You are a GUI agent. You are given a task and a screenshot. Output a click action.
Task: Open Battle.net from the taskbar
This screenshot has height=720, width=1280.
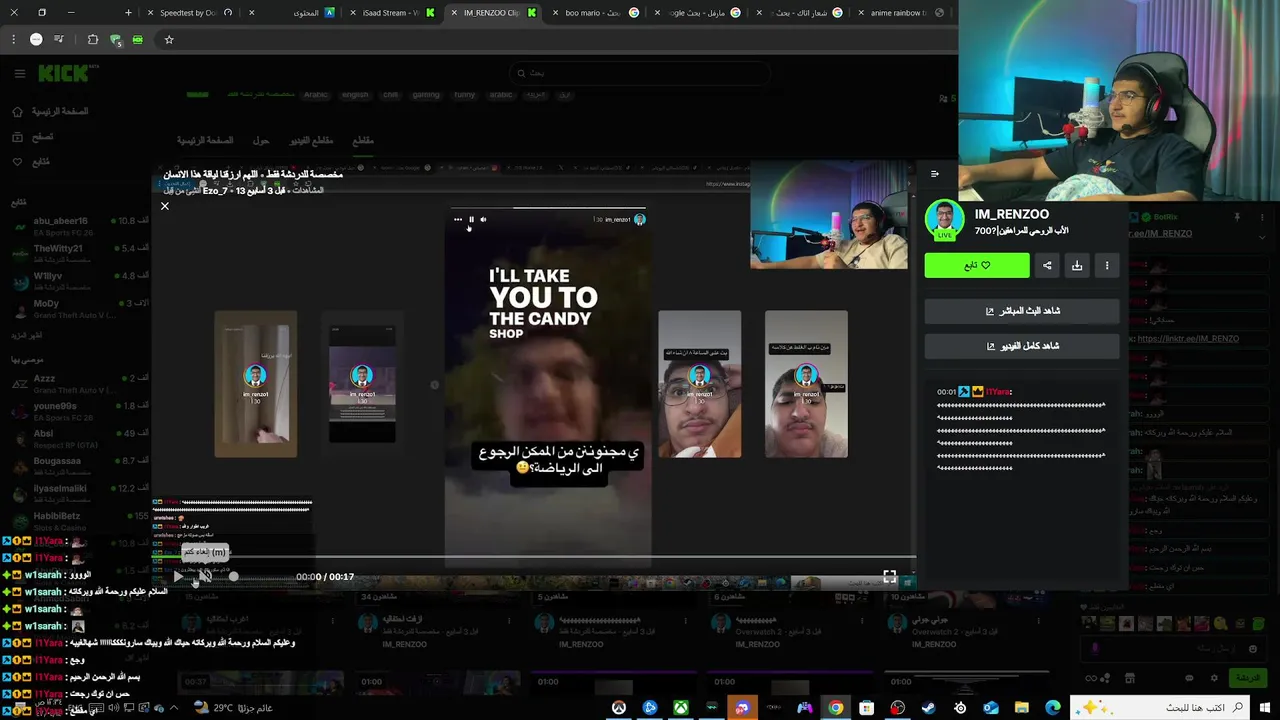[x=650, y=708]
